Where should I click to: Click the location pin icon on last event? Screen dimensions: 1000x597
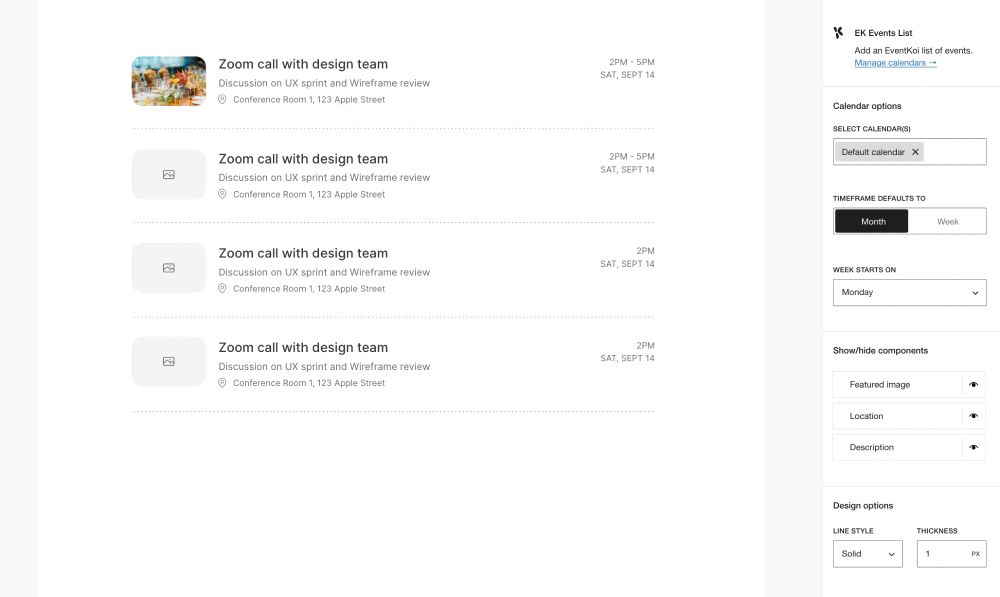222,383
